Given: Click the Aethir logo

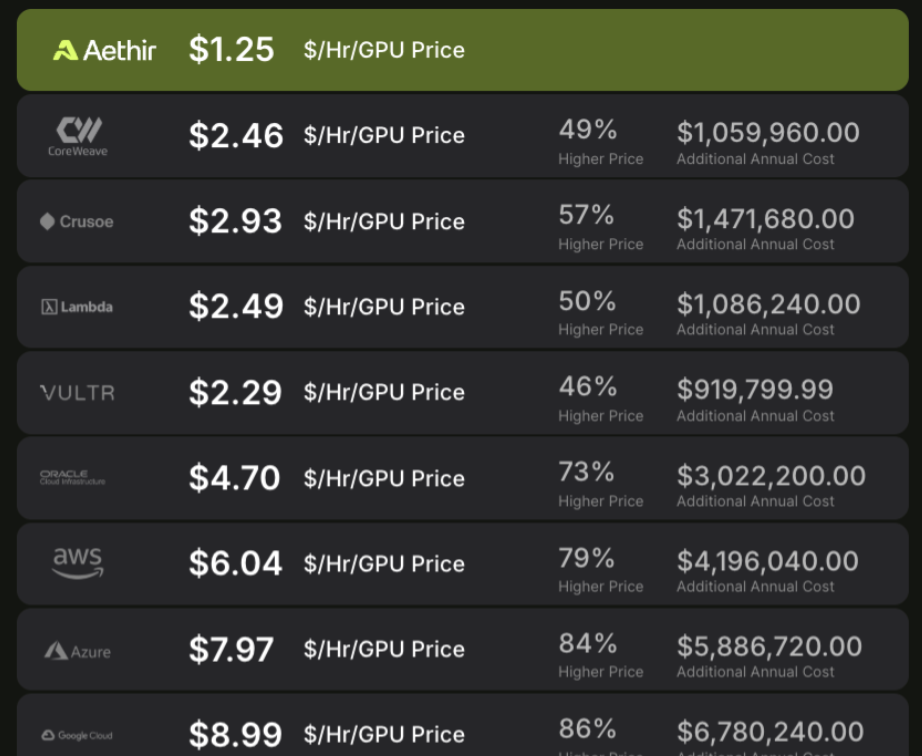Looking at the screenshot, I should (x=105, y=51).
